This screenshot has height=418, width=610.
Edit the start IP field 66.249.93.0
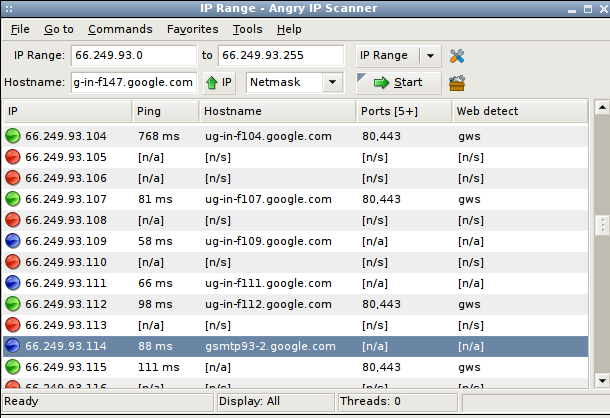[x=134, y=56]
